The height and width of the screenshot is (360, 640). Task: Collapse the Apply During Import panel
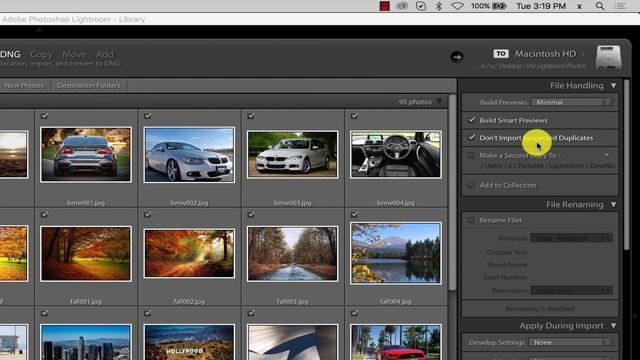point(613,326)
